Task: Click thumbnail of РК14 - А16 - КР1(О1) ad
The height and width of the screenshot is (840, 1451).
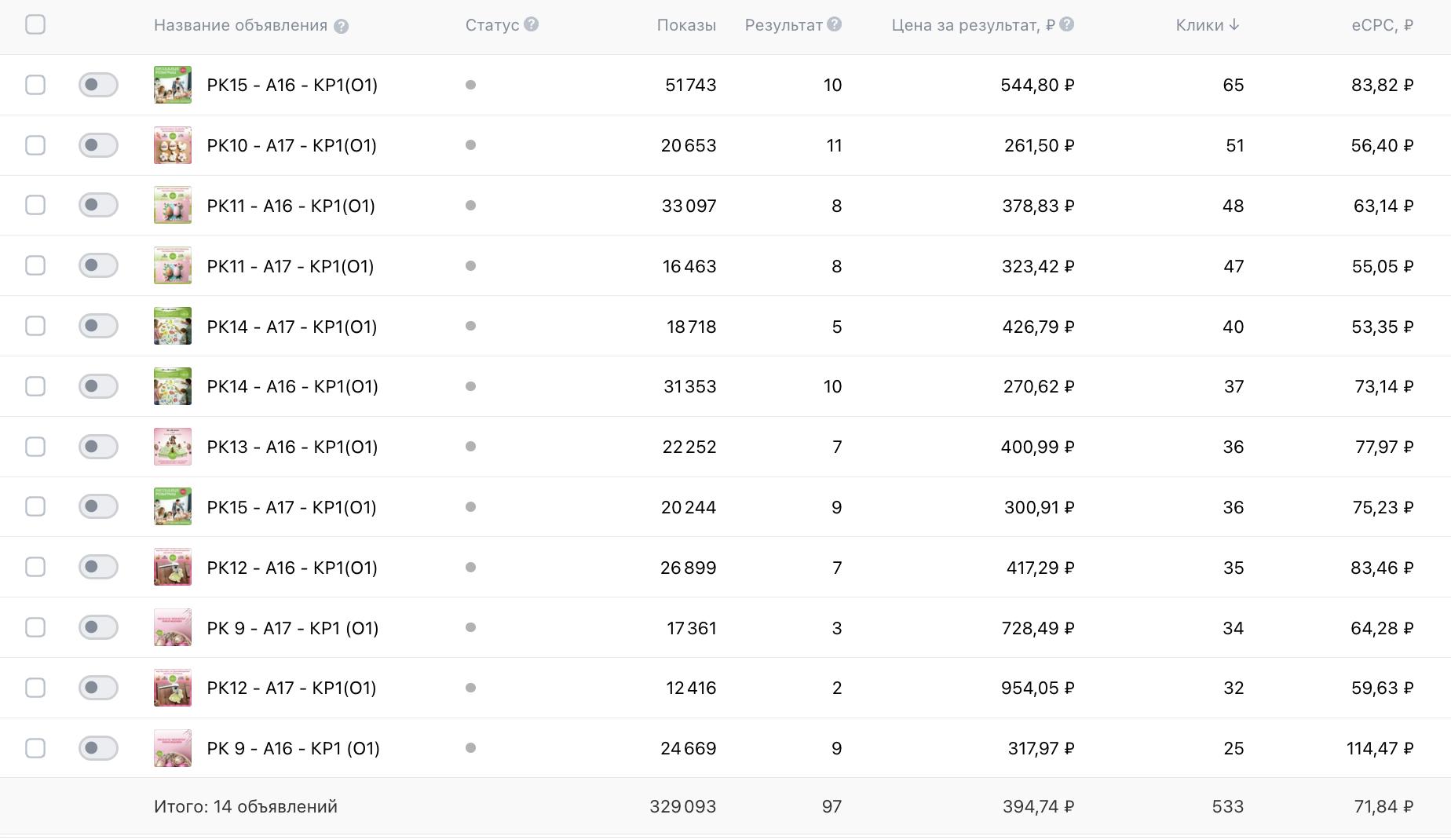Action: (173, 386)
